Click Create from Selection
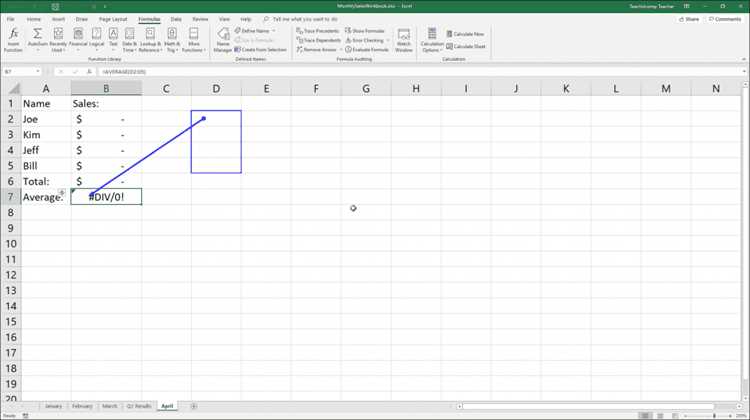The height and width of the screenshot is (420, 750). [260, 50]
